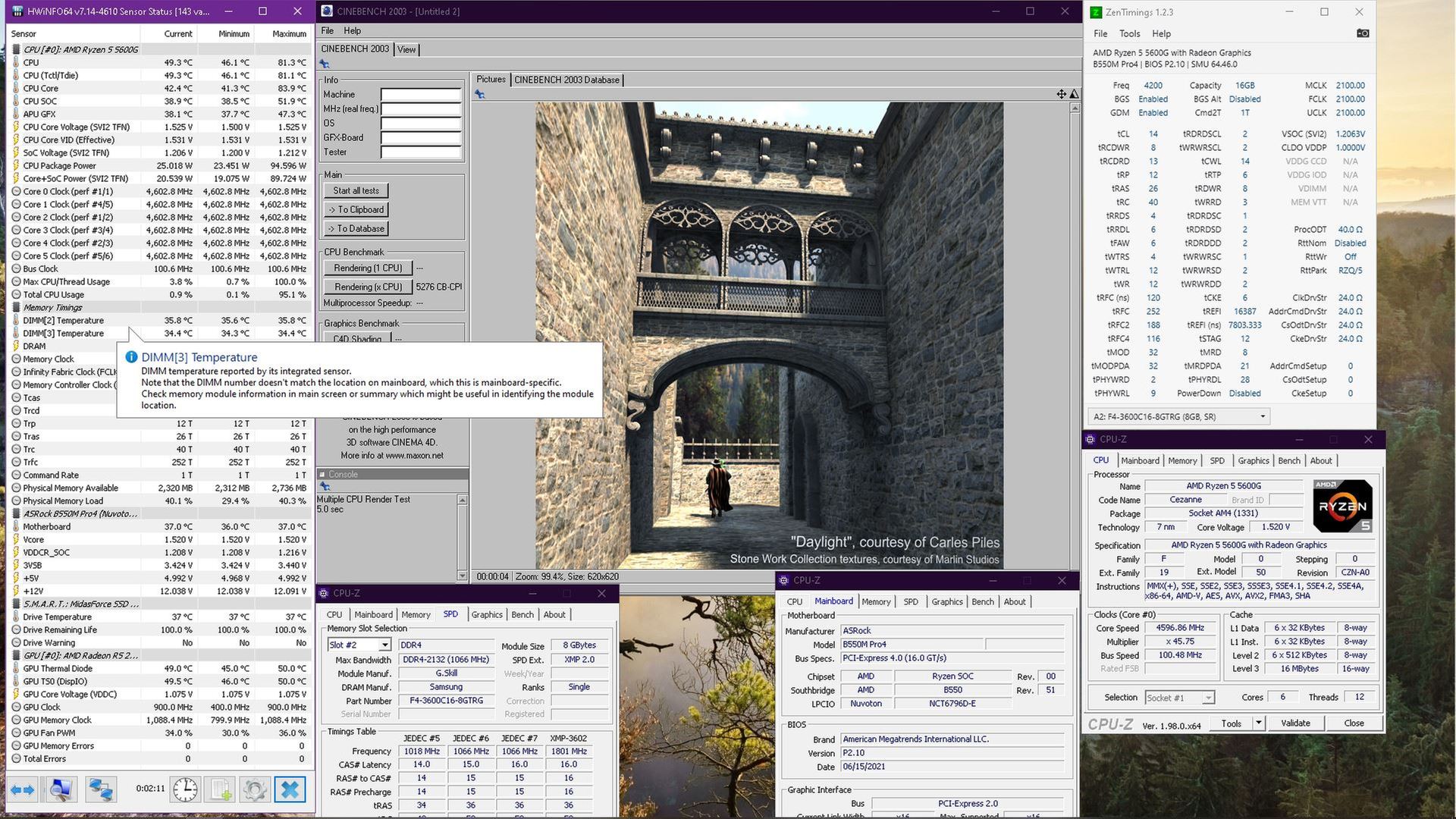
Task: Click Drive Remaining Life sensor icon
Action: click(x=17, y=629)
